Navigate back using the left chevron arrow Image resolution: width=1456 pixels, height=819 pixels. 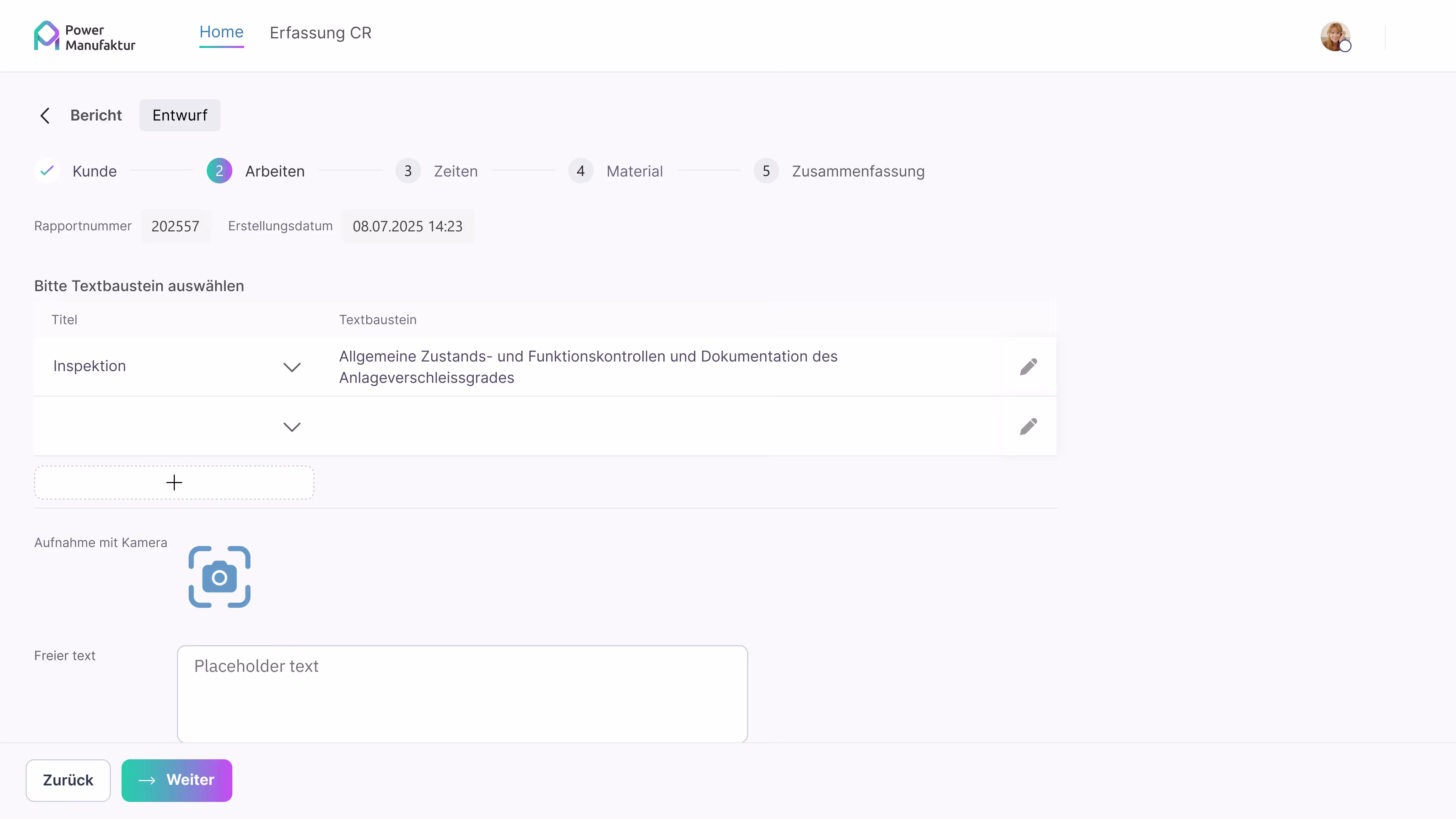(45, 115)
